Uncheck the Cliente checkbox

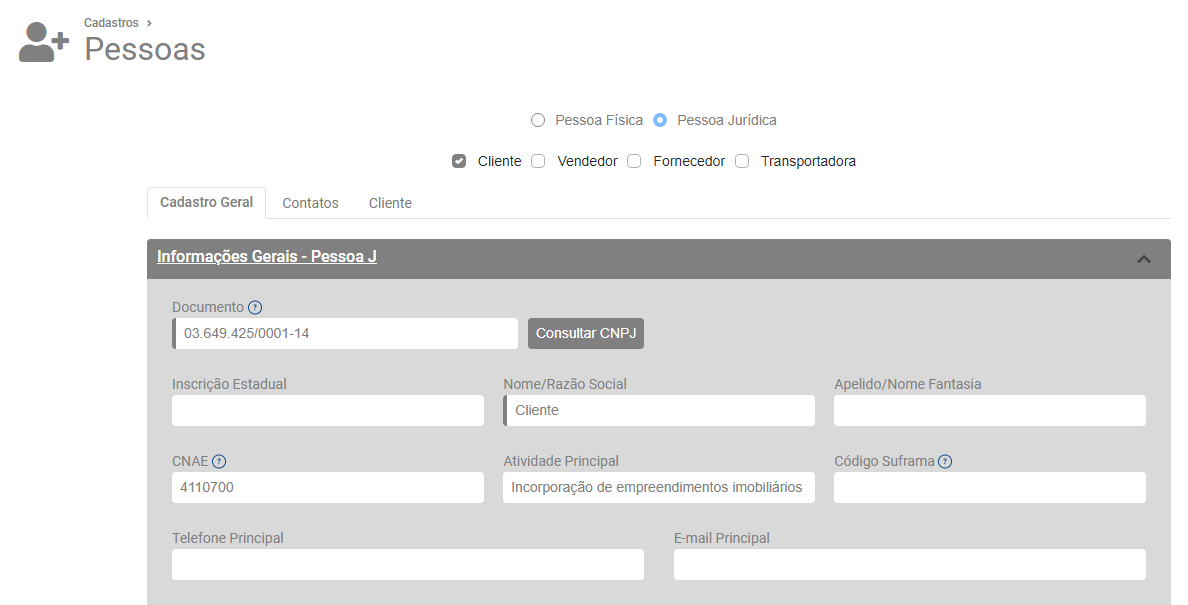click(459, 161)
